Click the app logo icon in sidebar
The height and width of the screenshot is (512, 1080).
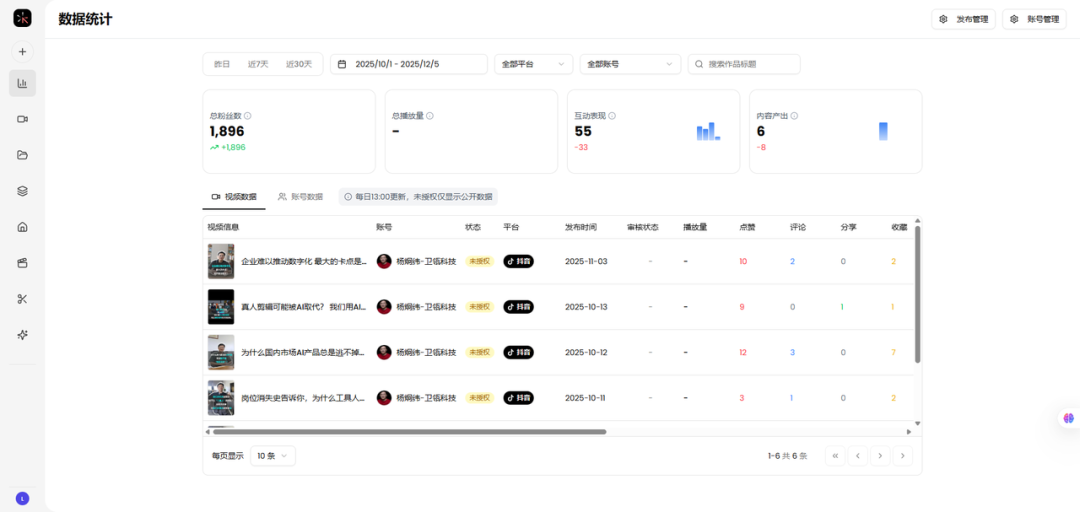click(22, 19)
